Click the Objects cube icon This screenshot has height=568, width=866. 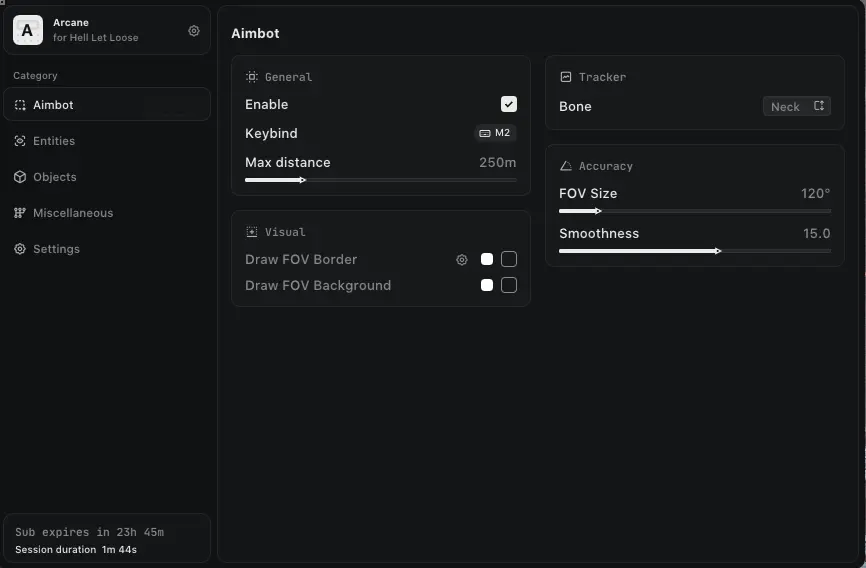[x=20, y=177]
